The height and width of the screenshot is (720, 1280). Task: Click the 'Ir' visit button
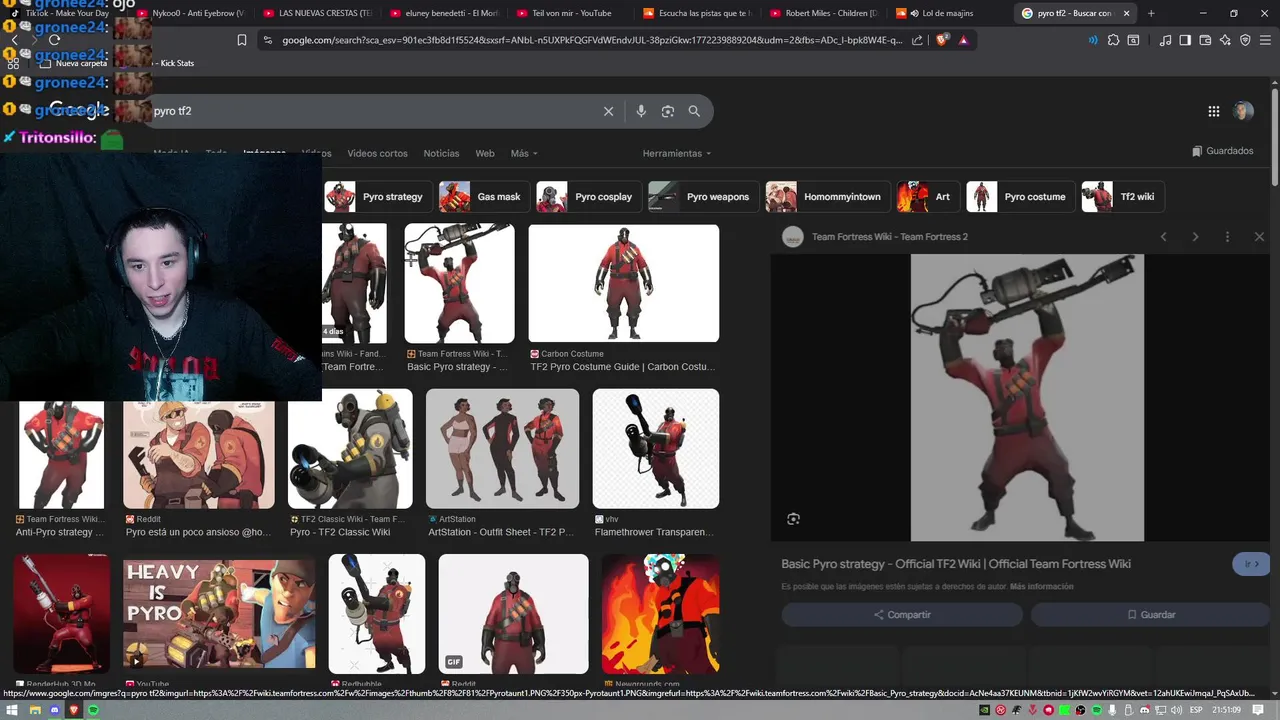coord(1251,564)
